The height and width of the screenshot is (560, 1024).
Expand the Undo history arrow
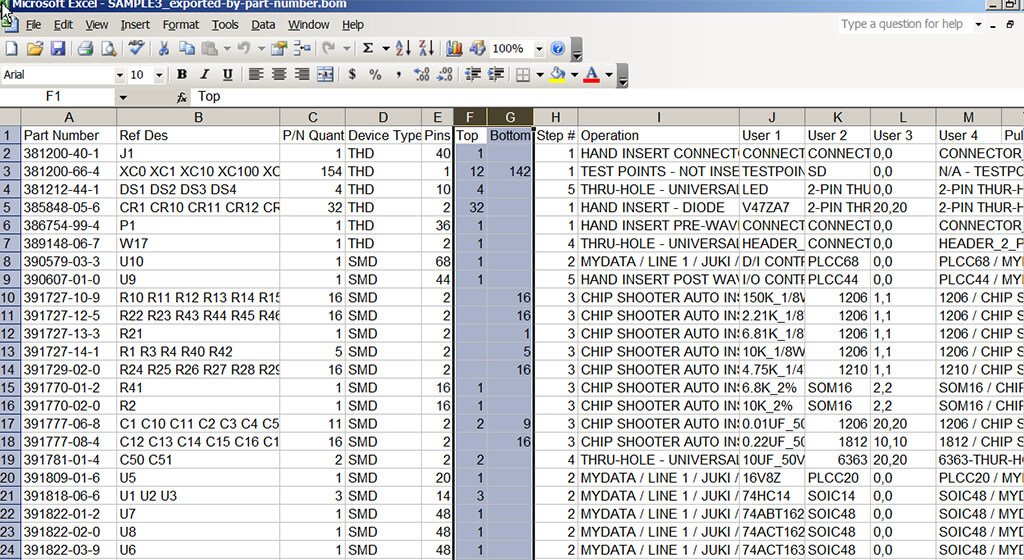coord(261,48)
